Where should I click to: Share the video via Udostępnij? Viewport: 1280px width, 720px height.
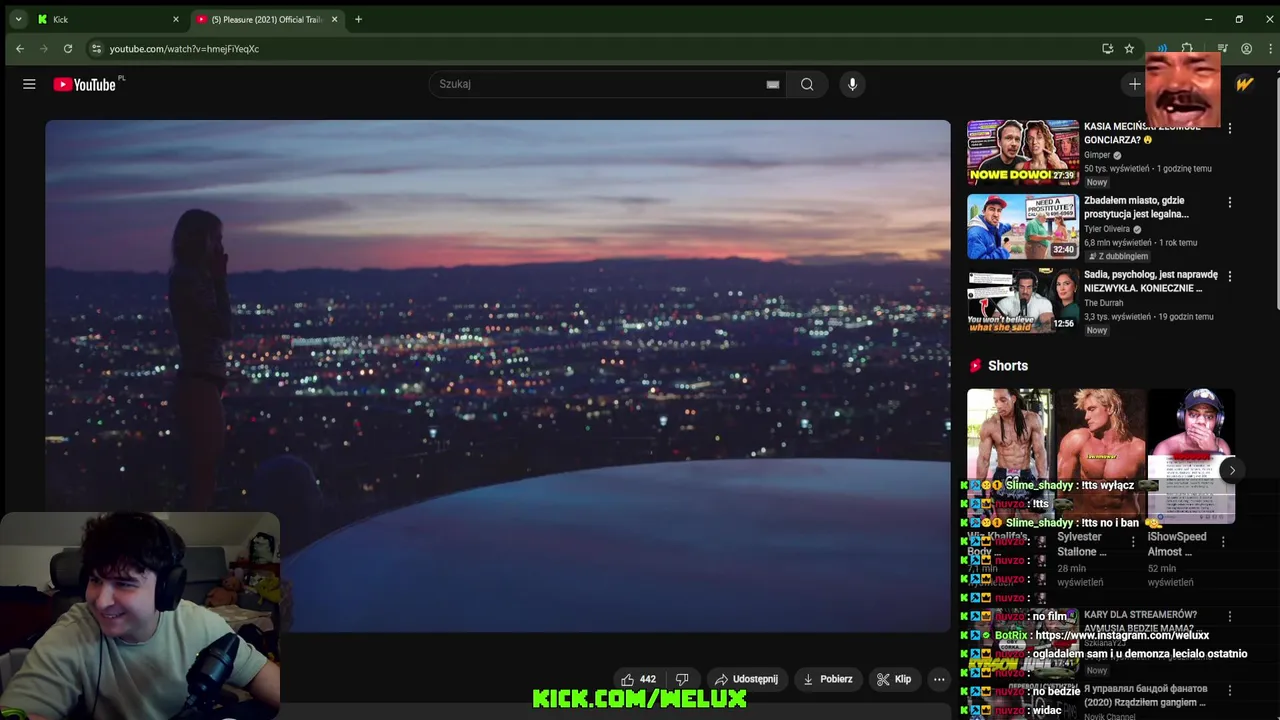pyautogui.click(x=746, y=679)
